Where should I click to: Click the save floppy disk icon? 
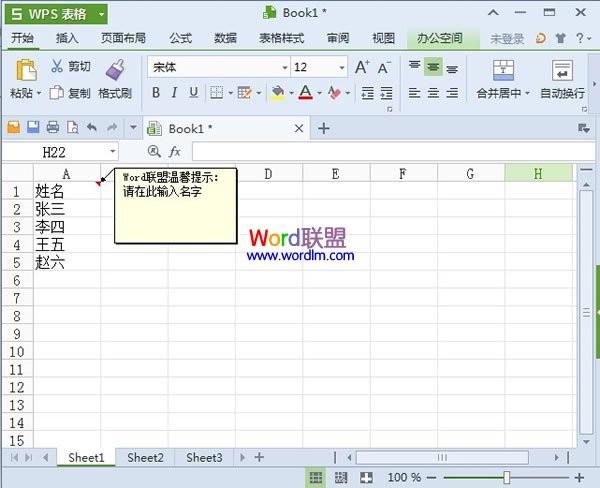(x=33, y=127)
